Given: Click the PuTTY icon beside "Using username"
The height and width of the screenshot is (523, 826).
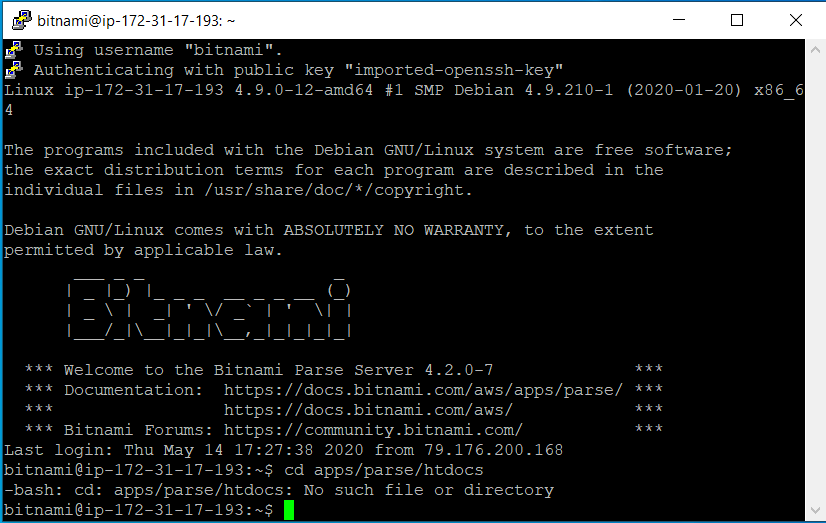Looking at the screenshot, I should pyautogui.click(x=14, y=50).
